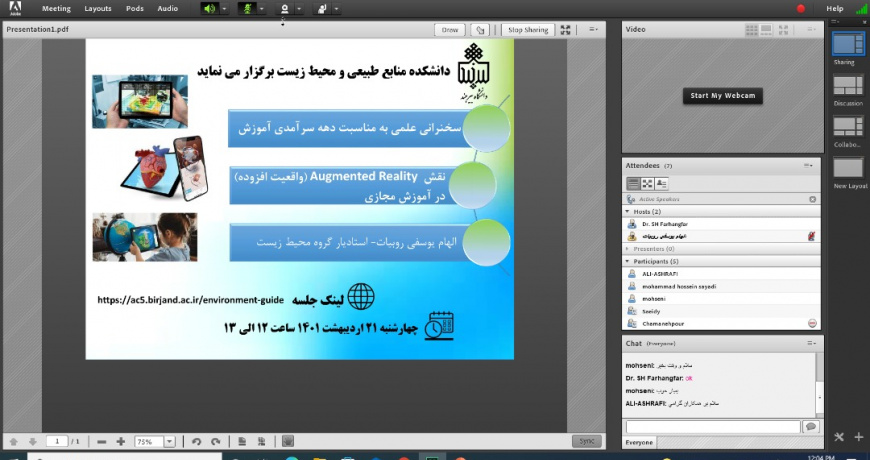Maximize the Video pod
This screenshot has width=870, height=460.
[x=783, y=30]
